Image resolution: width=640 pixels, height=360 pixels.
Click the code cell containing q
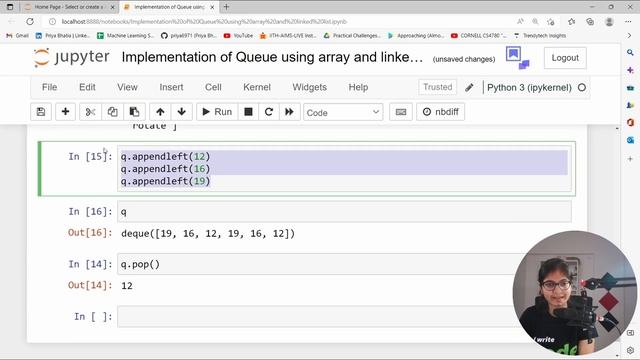[344, 212]
